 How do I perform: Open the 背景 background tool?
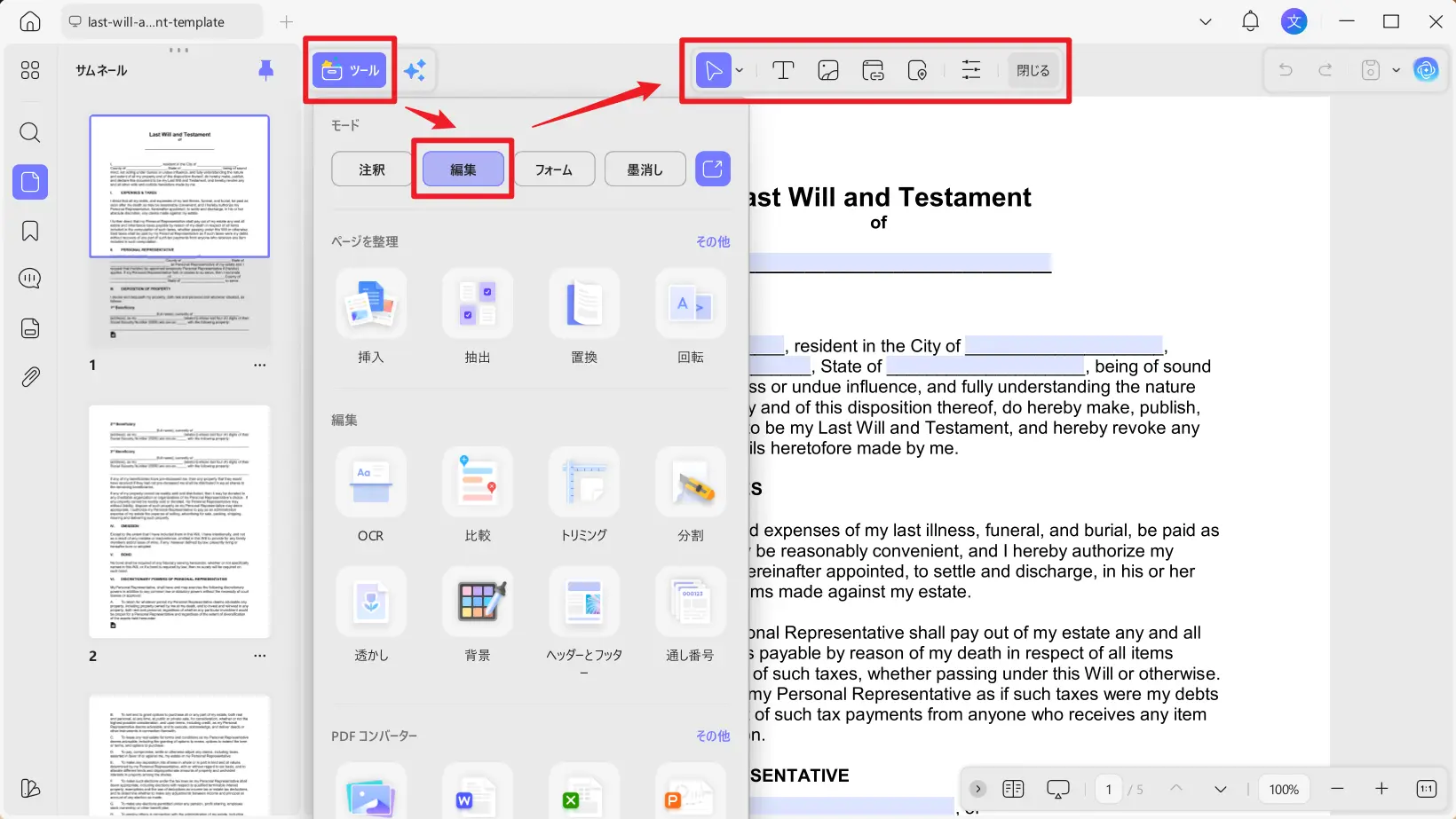pos(478,602)
